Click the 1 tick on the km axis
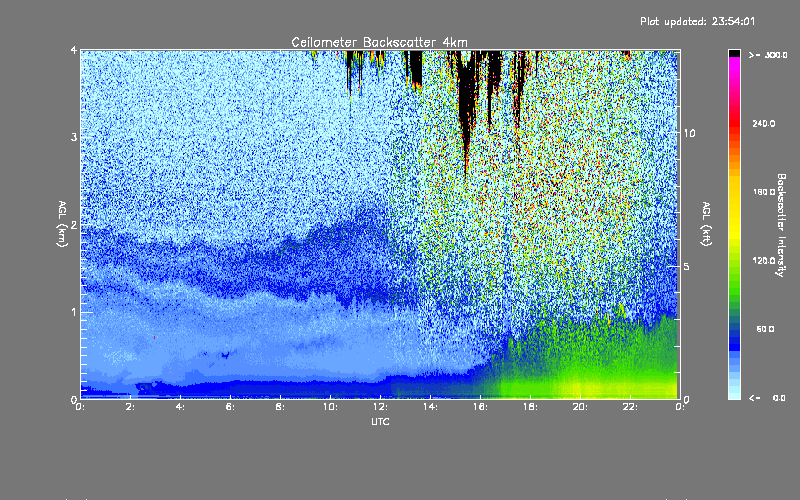 [x=74, y=312]
